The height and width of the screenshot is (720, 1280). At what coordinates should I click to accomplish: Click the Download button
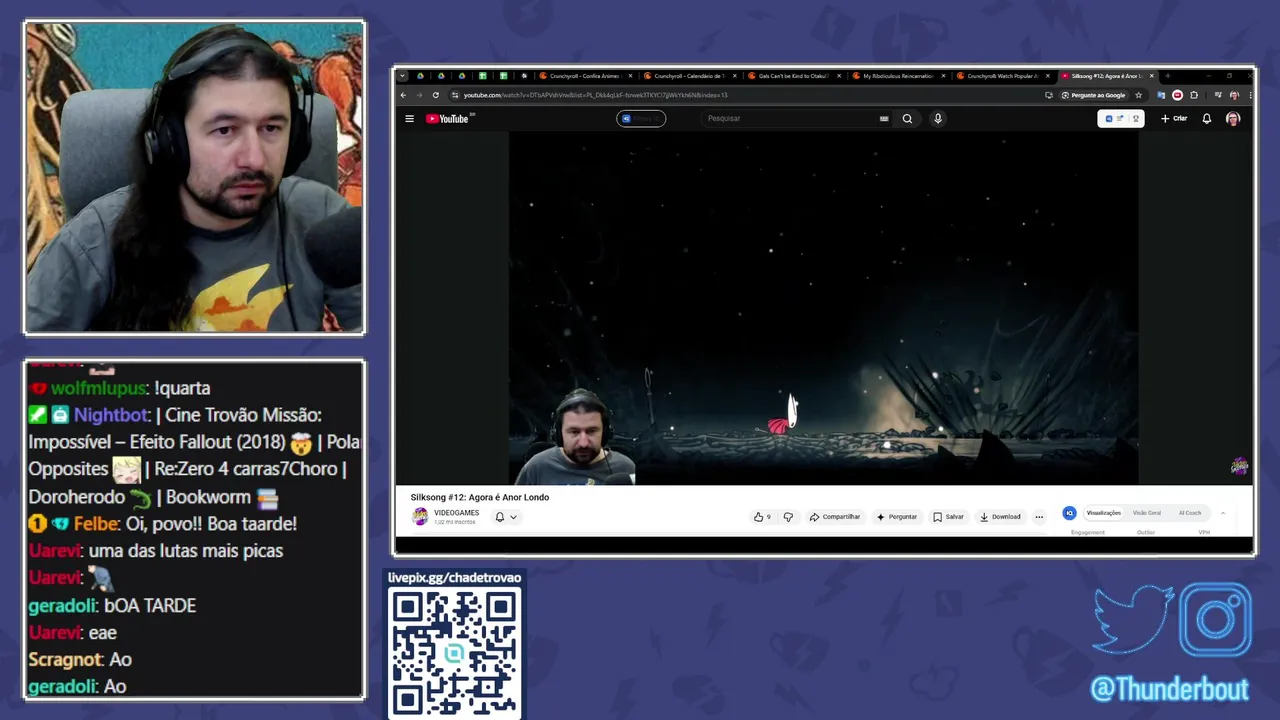1000,517
